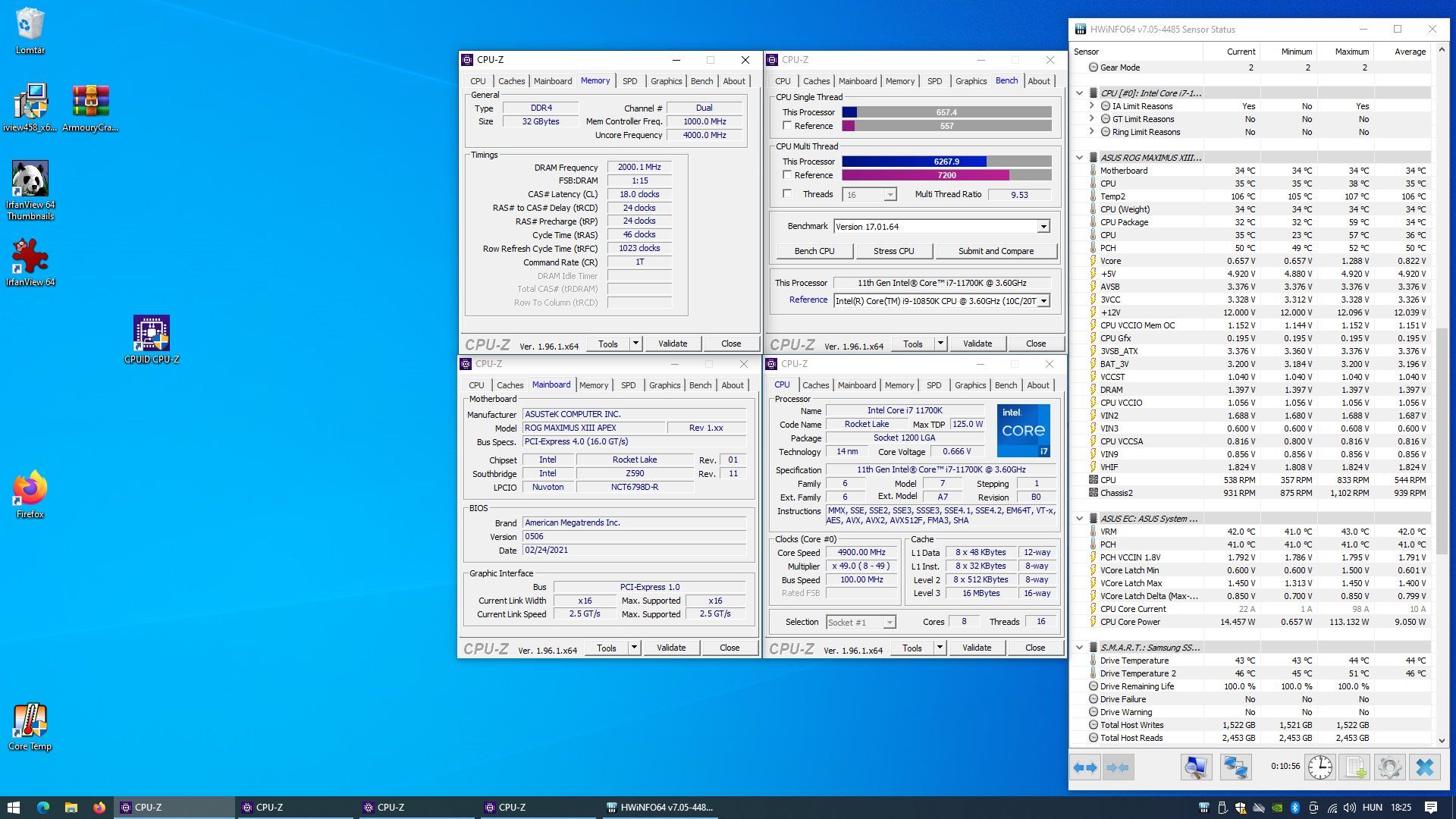Expand Ring Limit Reasons in HWiNFO

tap(1092, 132)
